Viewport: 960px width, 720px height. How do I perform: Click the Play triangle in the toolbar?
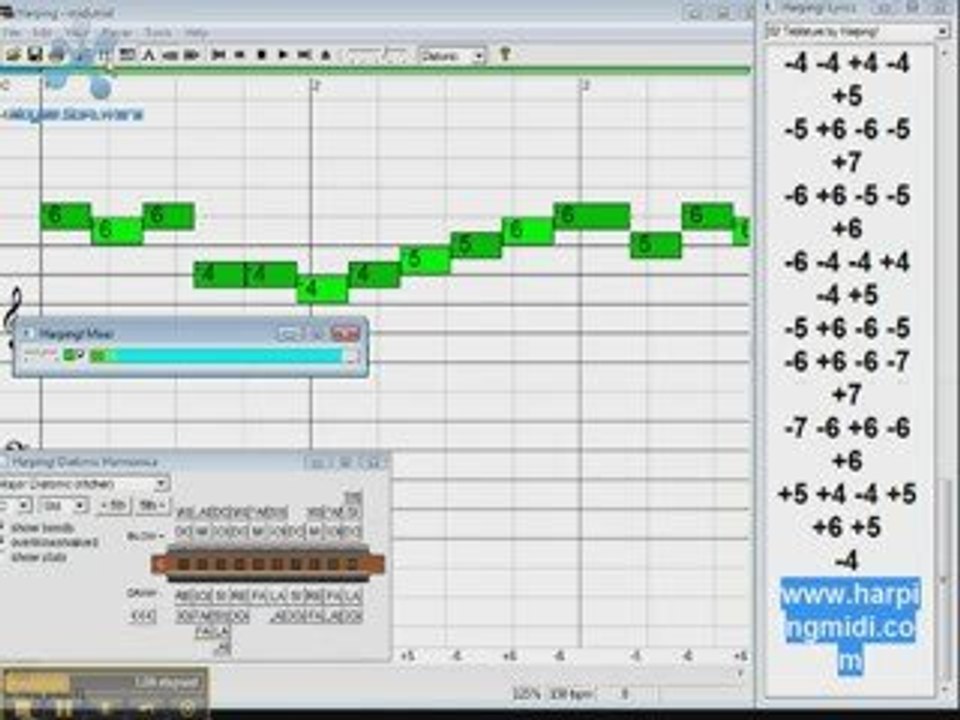tap(283, 55)
